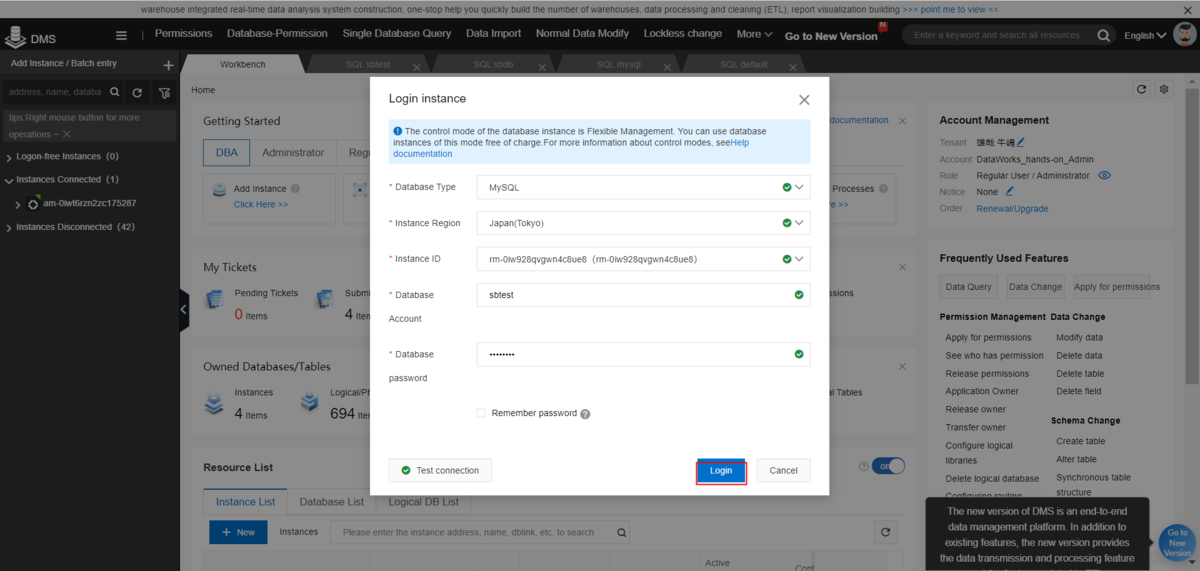Switch to the Workbench tab
The image size is (1200, 571).
pyautogui.click(x=243, y=64)
